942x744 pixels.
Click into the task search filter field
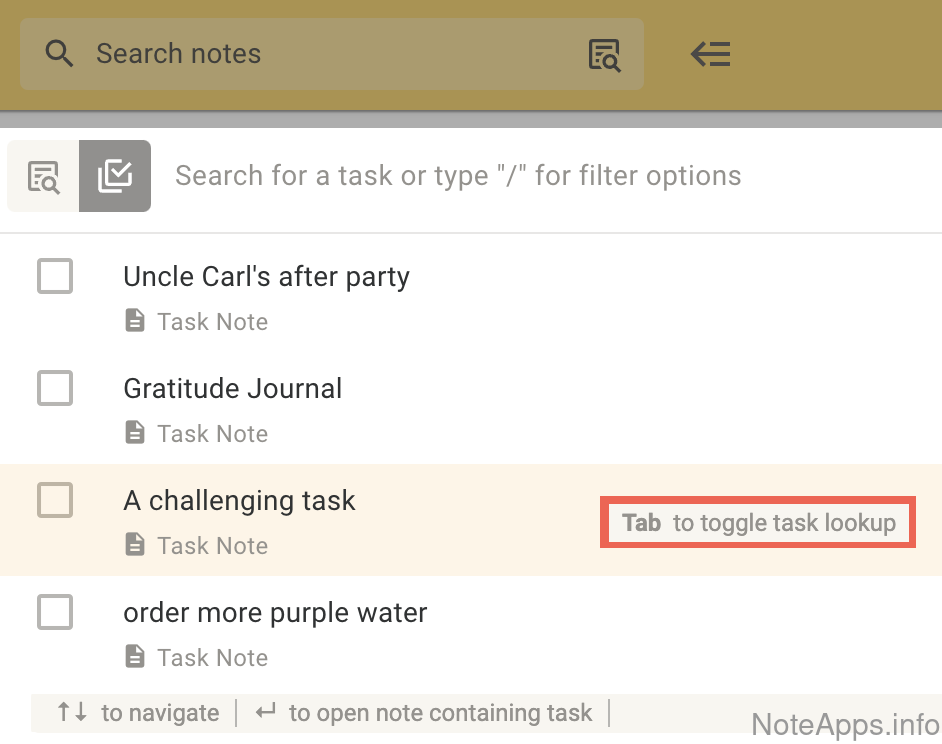tap(458, 176)
